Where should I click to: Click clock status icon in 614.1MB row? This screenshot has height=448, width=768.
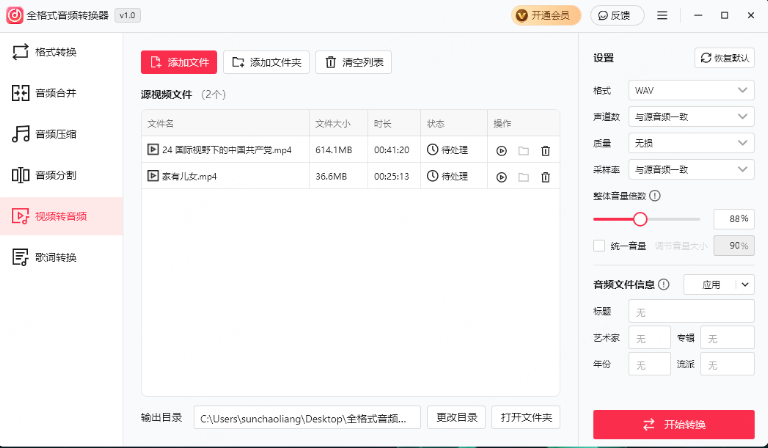click(x=432, y=149)
